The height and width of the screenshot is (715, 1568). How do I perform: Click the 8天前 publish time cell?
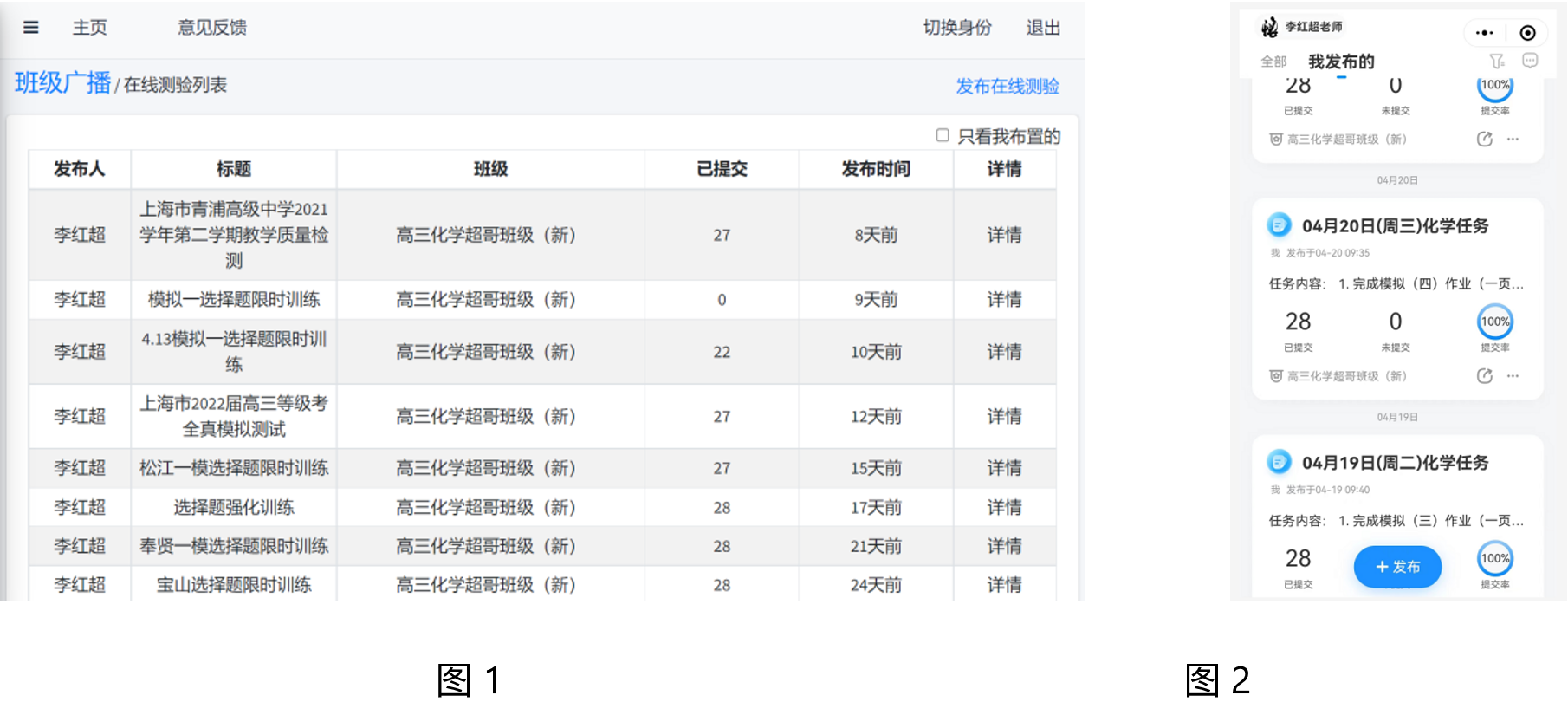[x=876, y=235]
